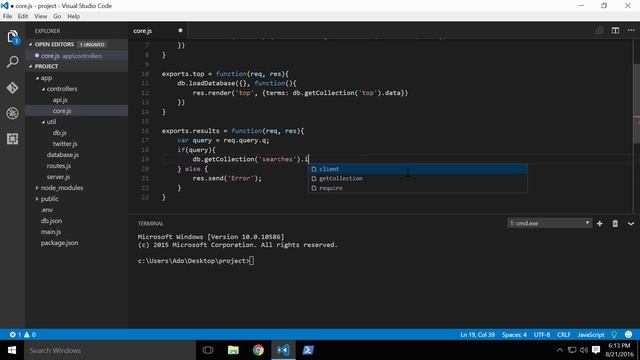The width and height of the screenshot is (640, 360).
Task: Open the View menu
Action: [40, 16]
